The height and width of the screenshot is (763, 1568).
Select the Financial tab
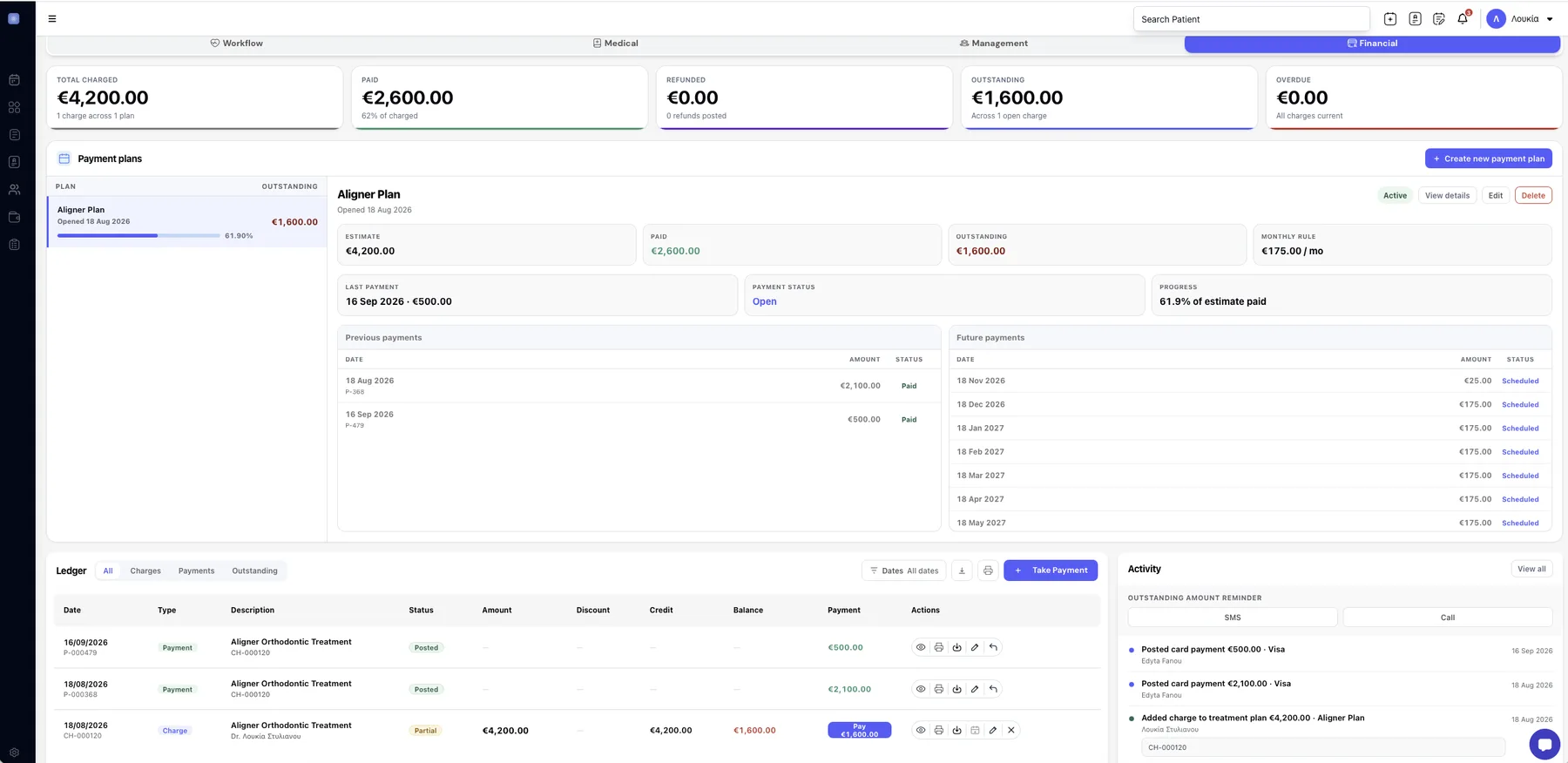[1372, 44]
